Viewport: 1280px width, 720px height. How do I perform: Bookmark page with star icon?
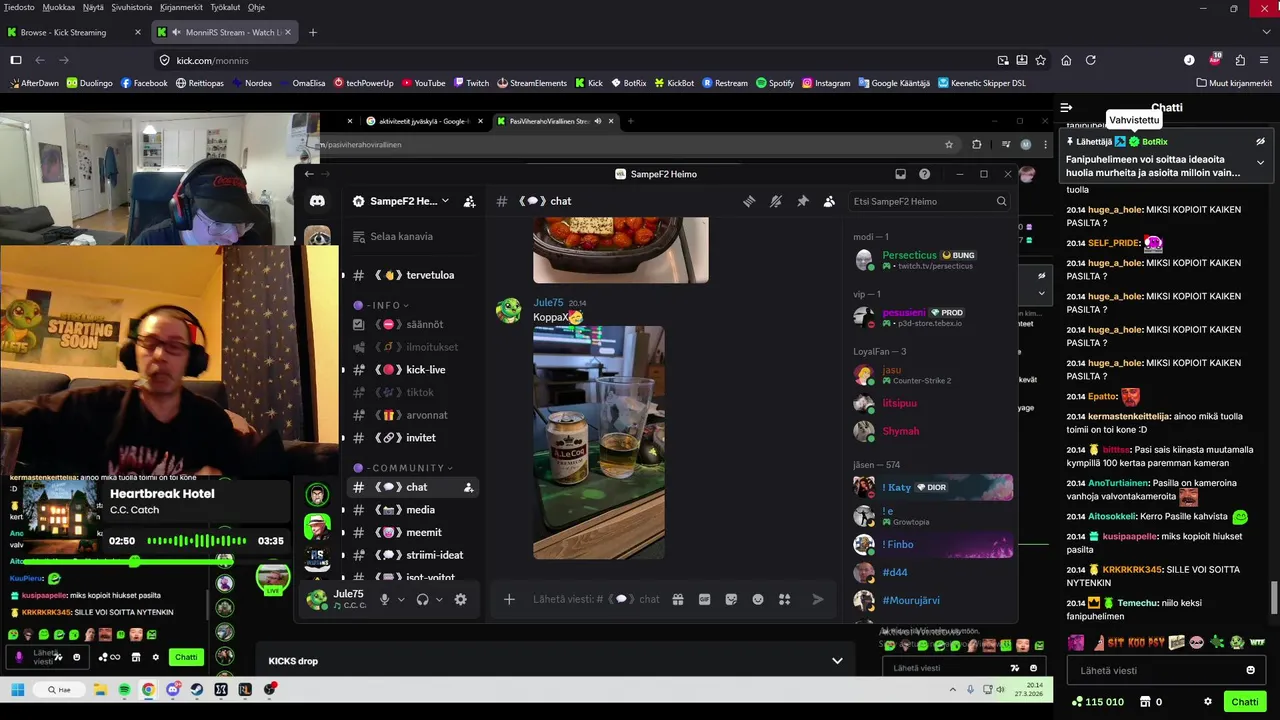pyautogui.click(x=1040, y=60)
